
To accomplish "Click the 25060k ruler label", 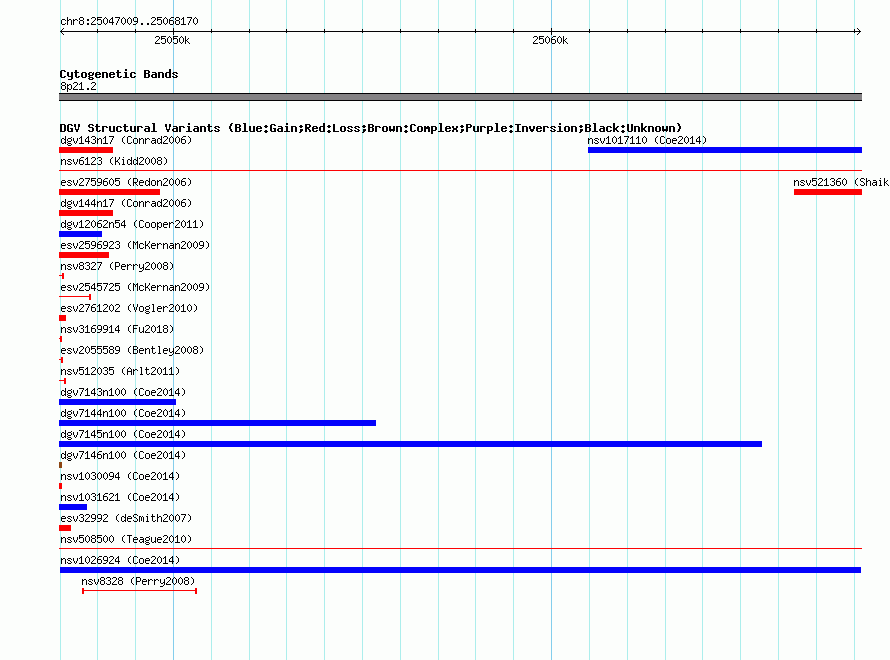I will (550, 40).
